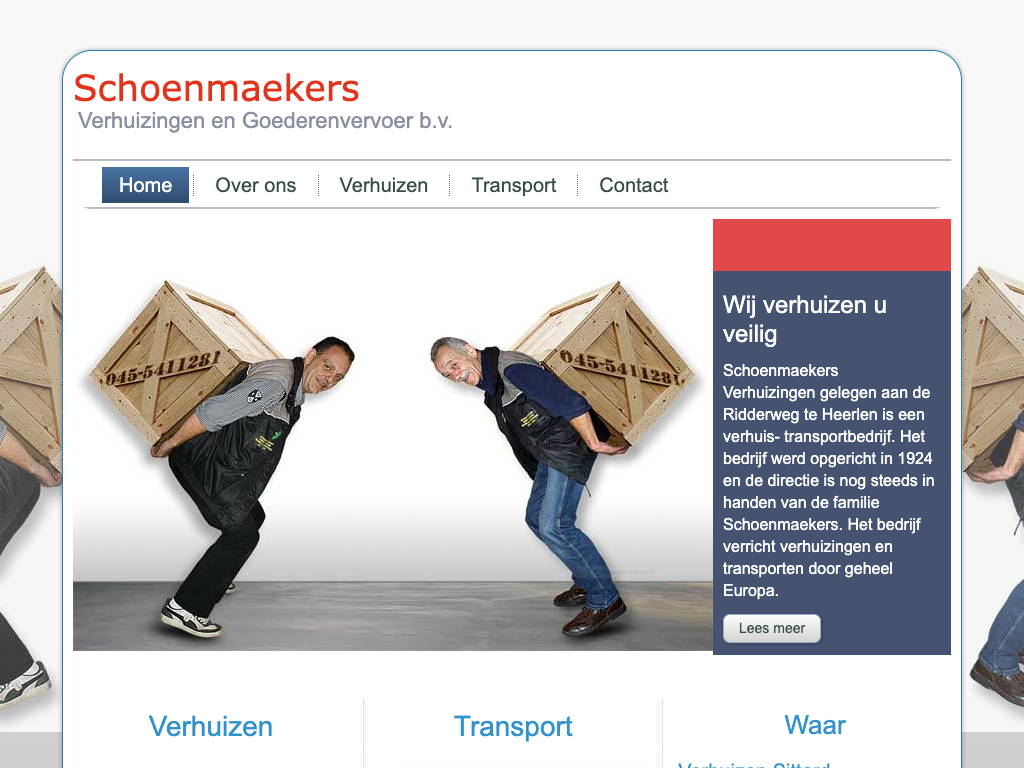
Task: Open the Contact page
Action: point(633,185)
